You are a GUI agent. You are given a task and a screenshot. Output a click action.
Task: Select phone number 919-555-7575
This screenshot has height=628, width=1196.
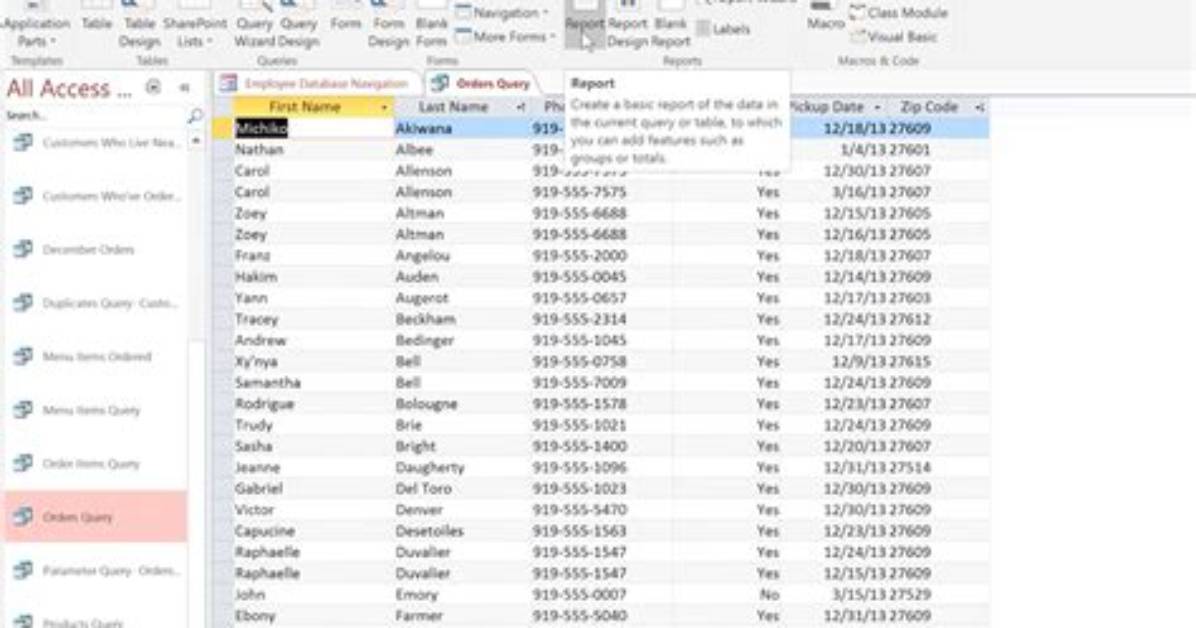pos(579,192)
